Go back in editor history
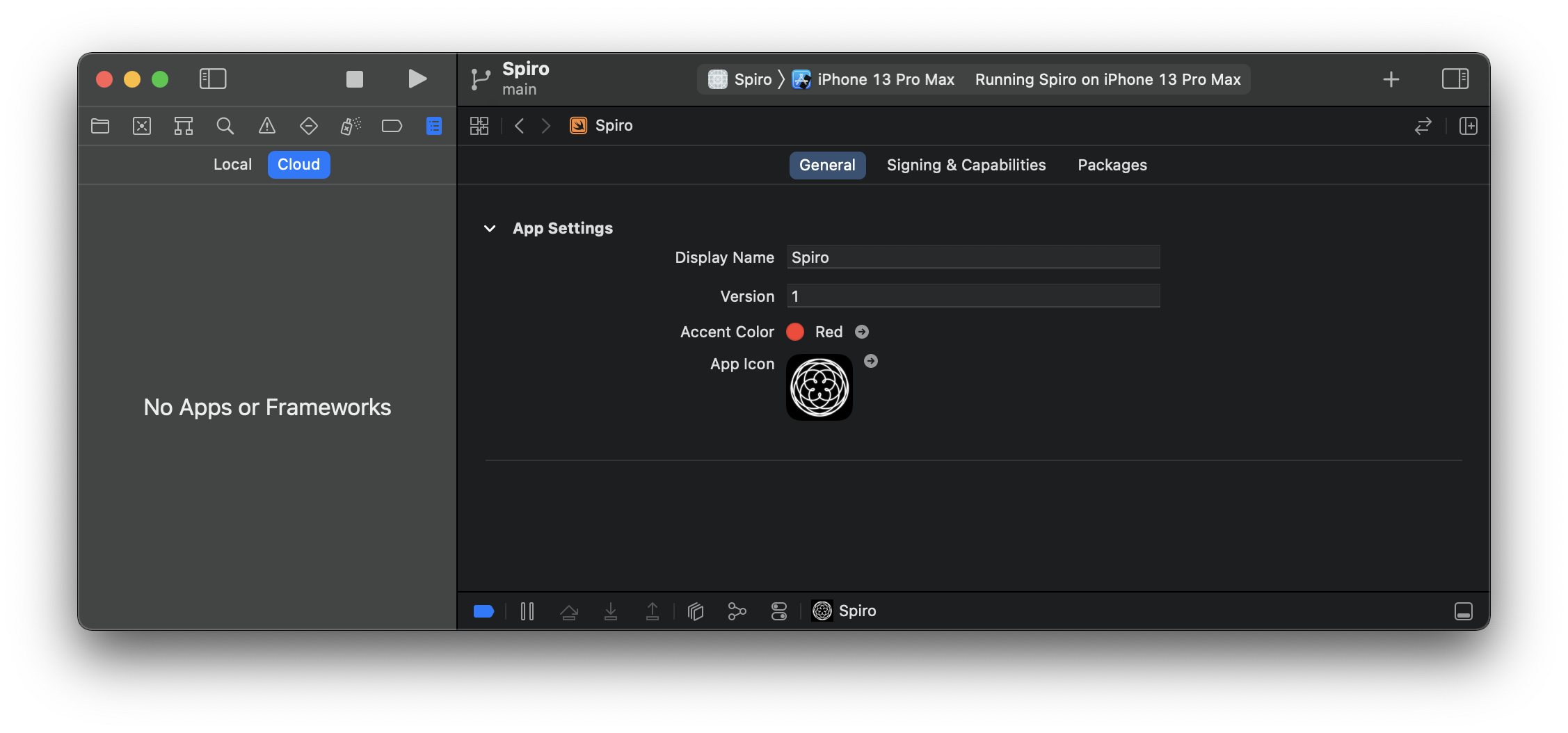 tap(519, 126)
